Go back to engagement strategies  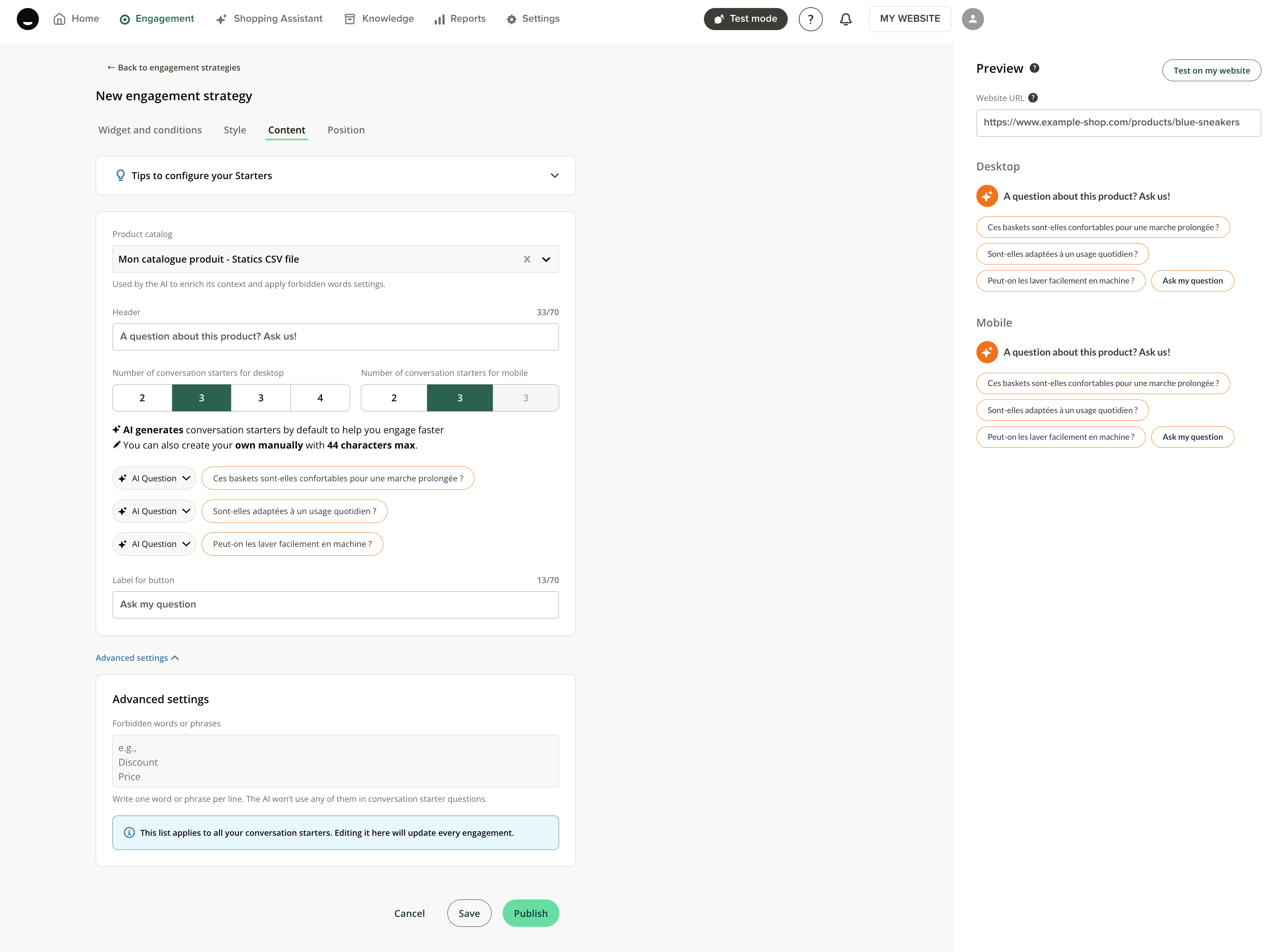173,67
